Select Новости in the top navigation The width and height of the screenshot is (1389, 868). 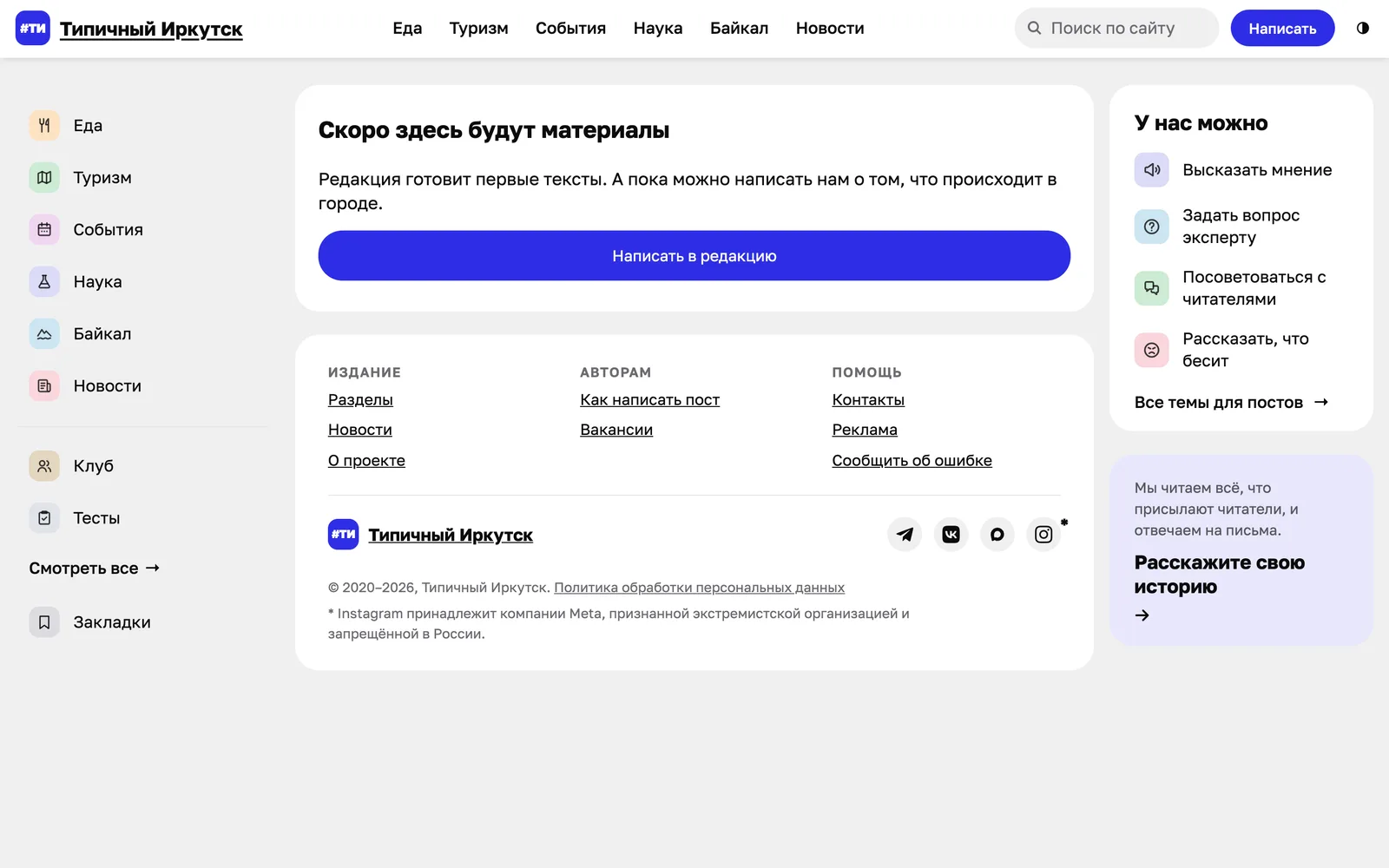pyautogui.click(x=830, y=28)
